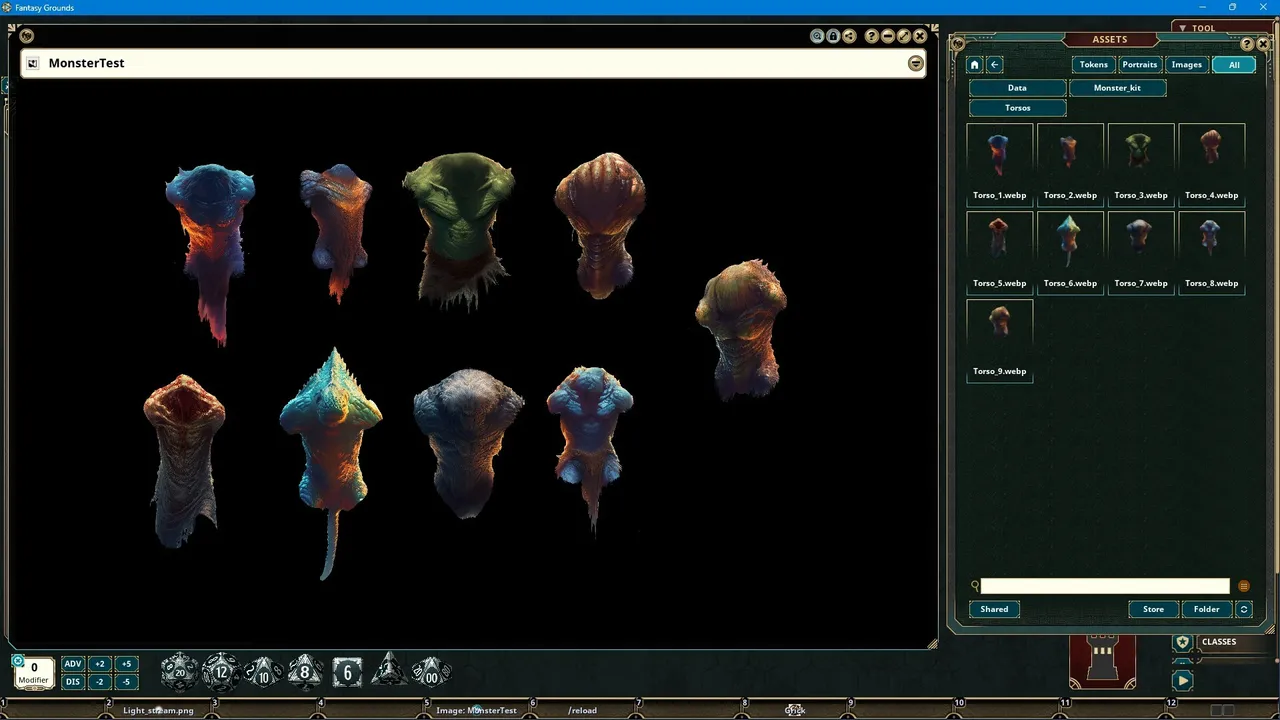Filter assets by Portraits
The width and height of the screenshot is (1280, 720).
click(x=1140, y=64)
